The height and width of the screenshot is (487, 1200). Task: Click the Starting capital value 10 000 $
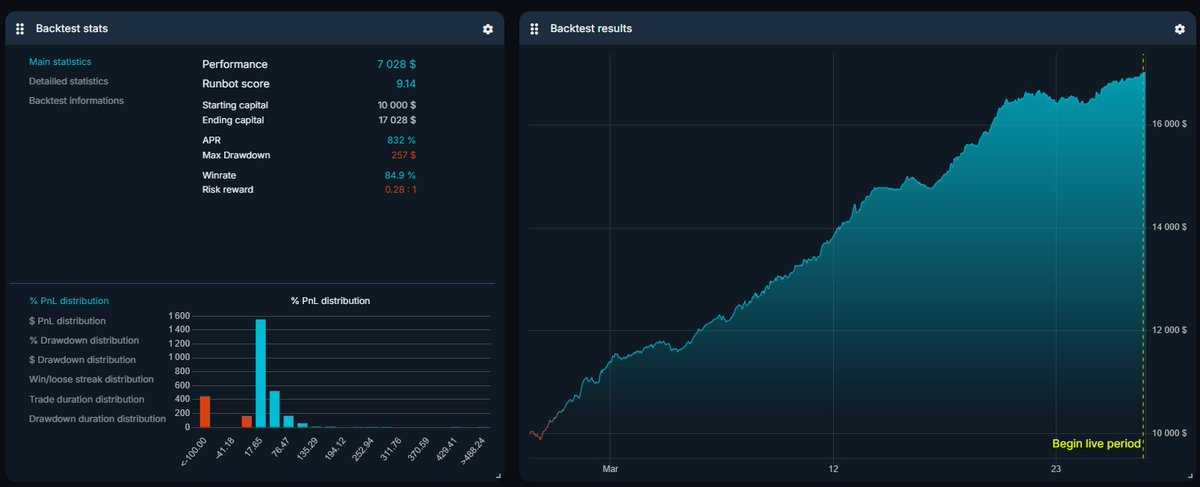point(396,105)
